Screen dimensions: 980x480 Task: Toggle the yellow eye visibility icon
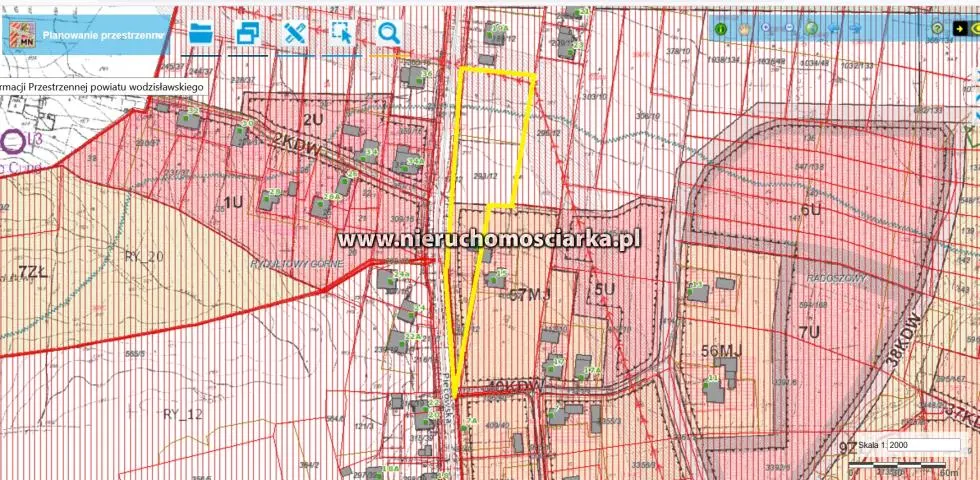click(974, 29)
